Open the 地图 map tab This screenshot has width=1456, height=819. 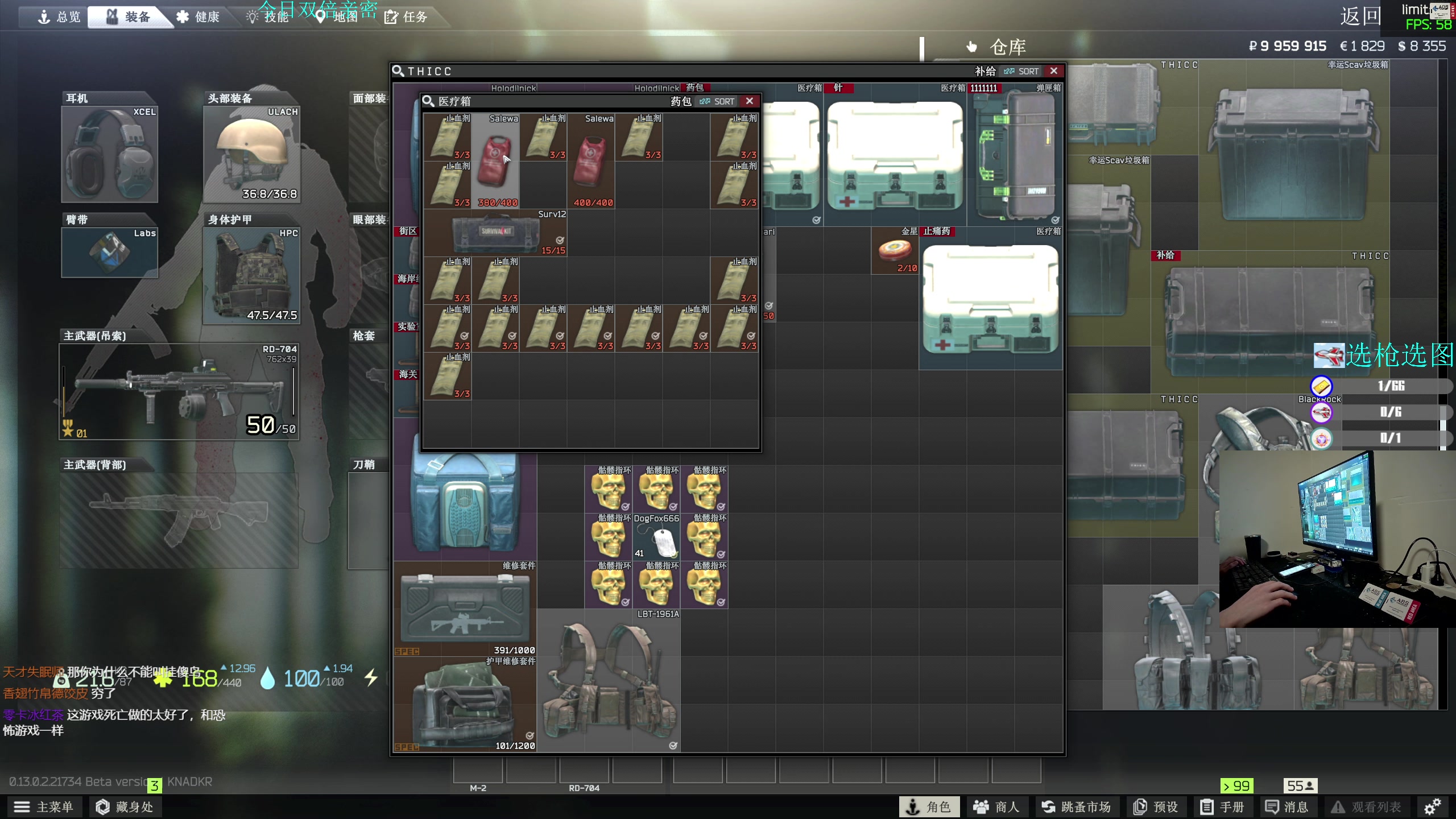point(337,16)
